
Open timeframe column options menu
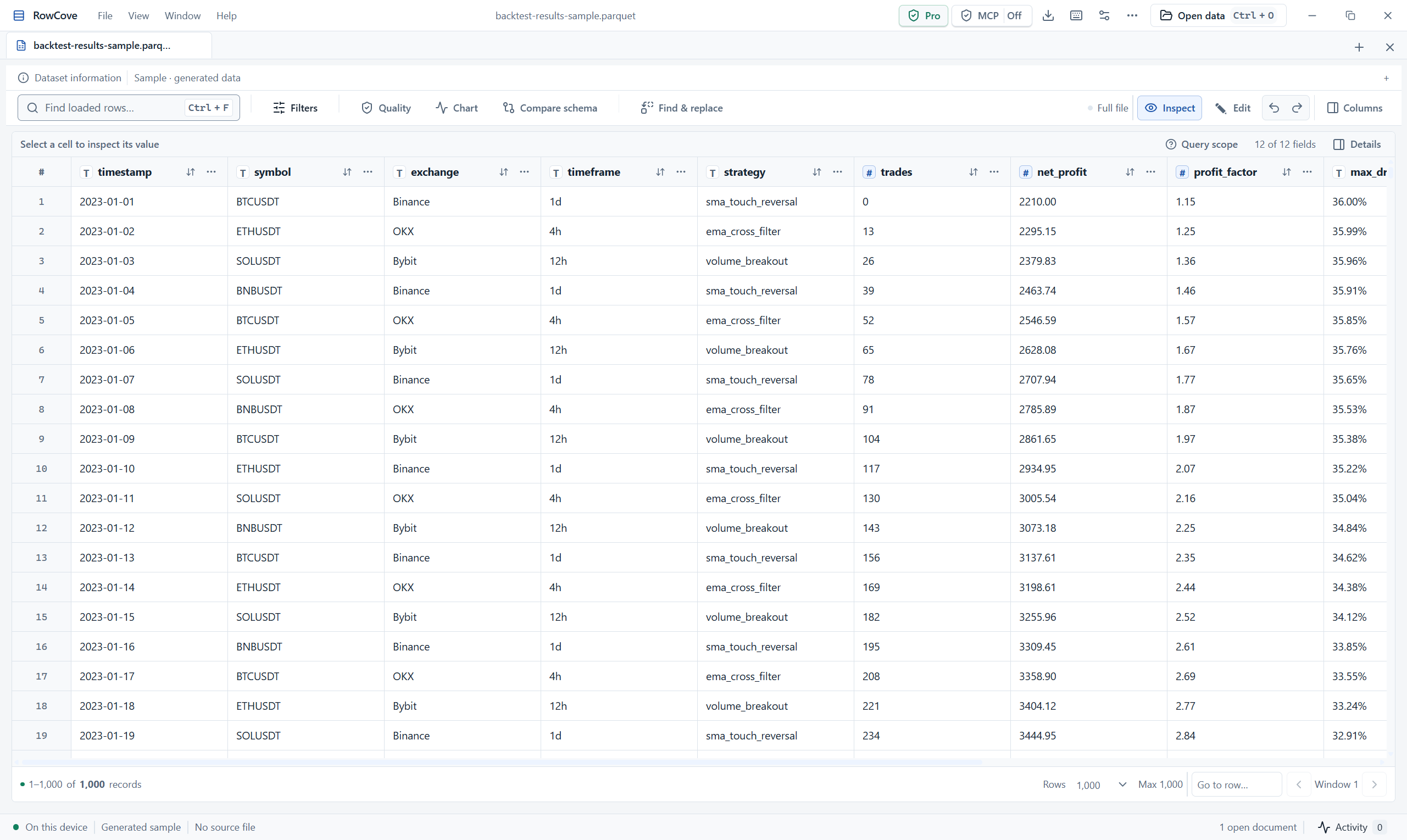tap(681, 172)
